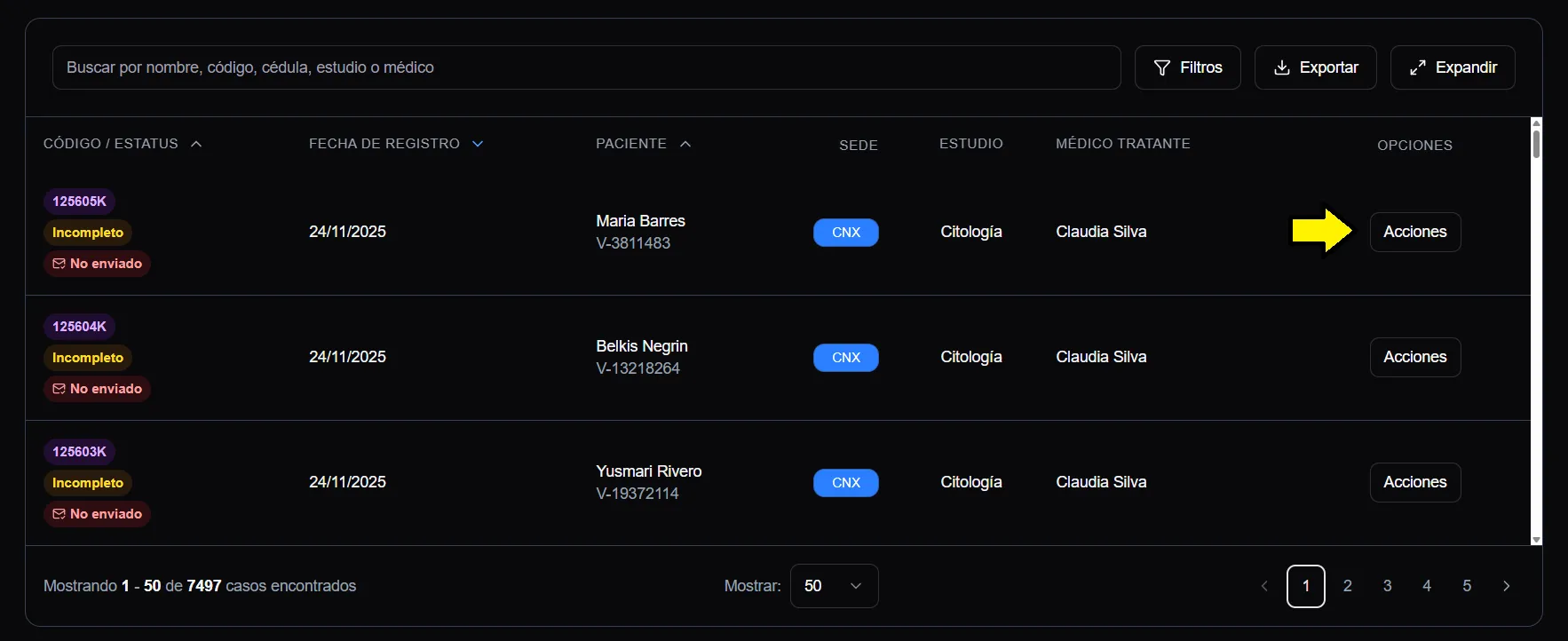Click case code 125604K badge
Screen dimensions: 1568x641
tap(79, 327)
